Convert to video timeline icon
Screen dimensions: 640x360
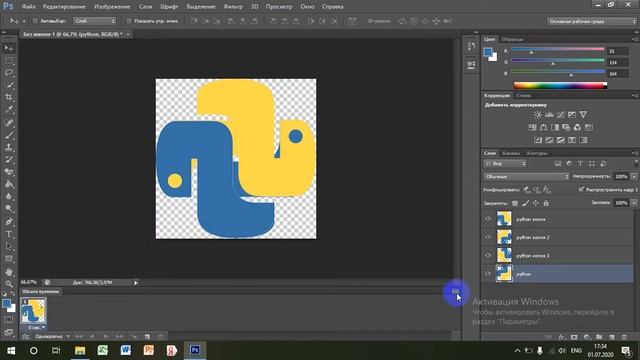coord(26,337)
